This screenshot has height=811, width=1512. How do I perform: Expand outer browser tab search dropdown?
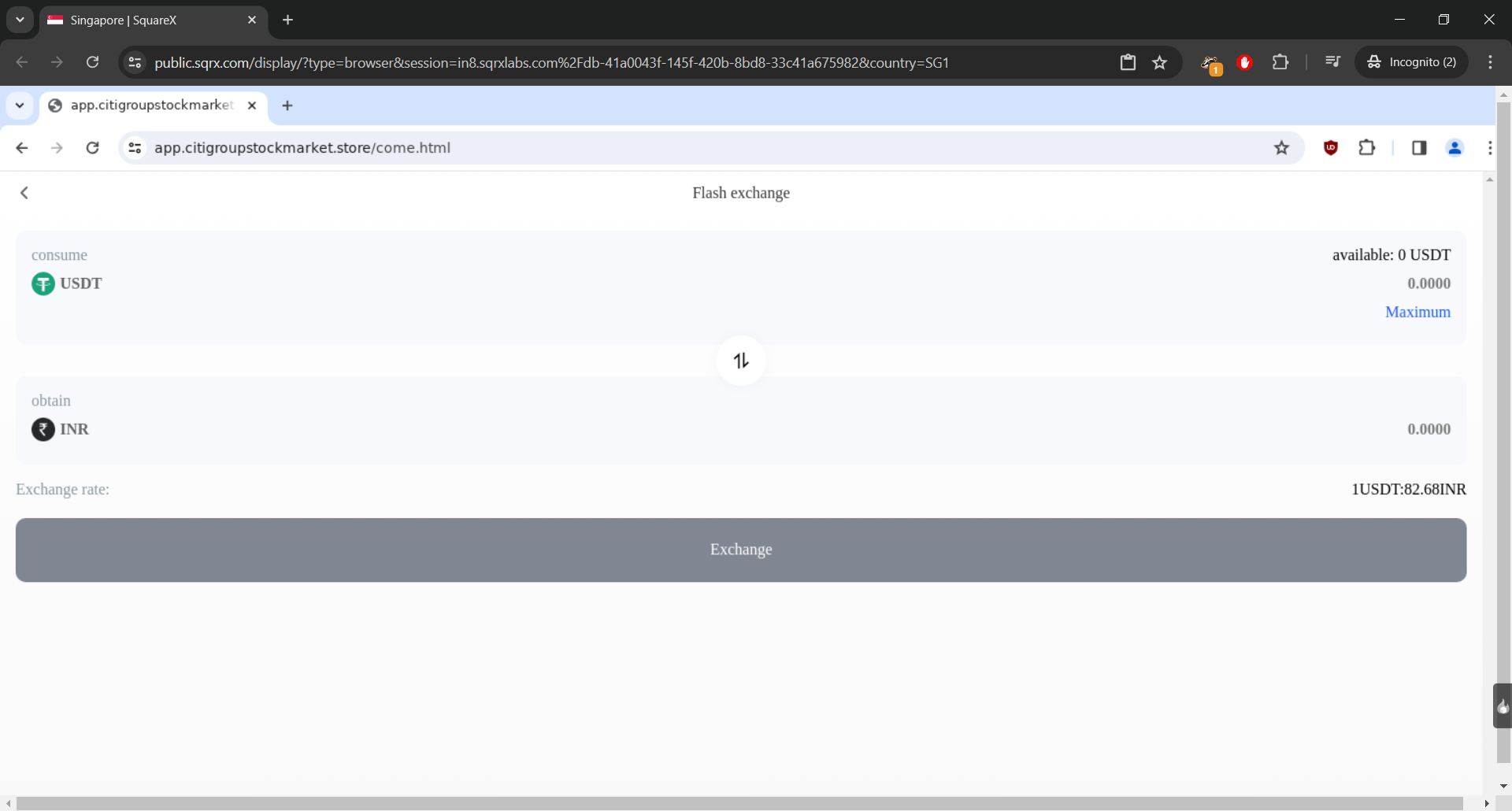pyautogui.click(x=20, y=20)
